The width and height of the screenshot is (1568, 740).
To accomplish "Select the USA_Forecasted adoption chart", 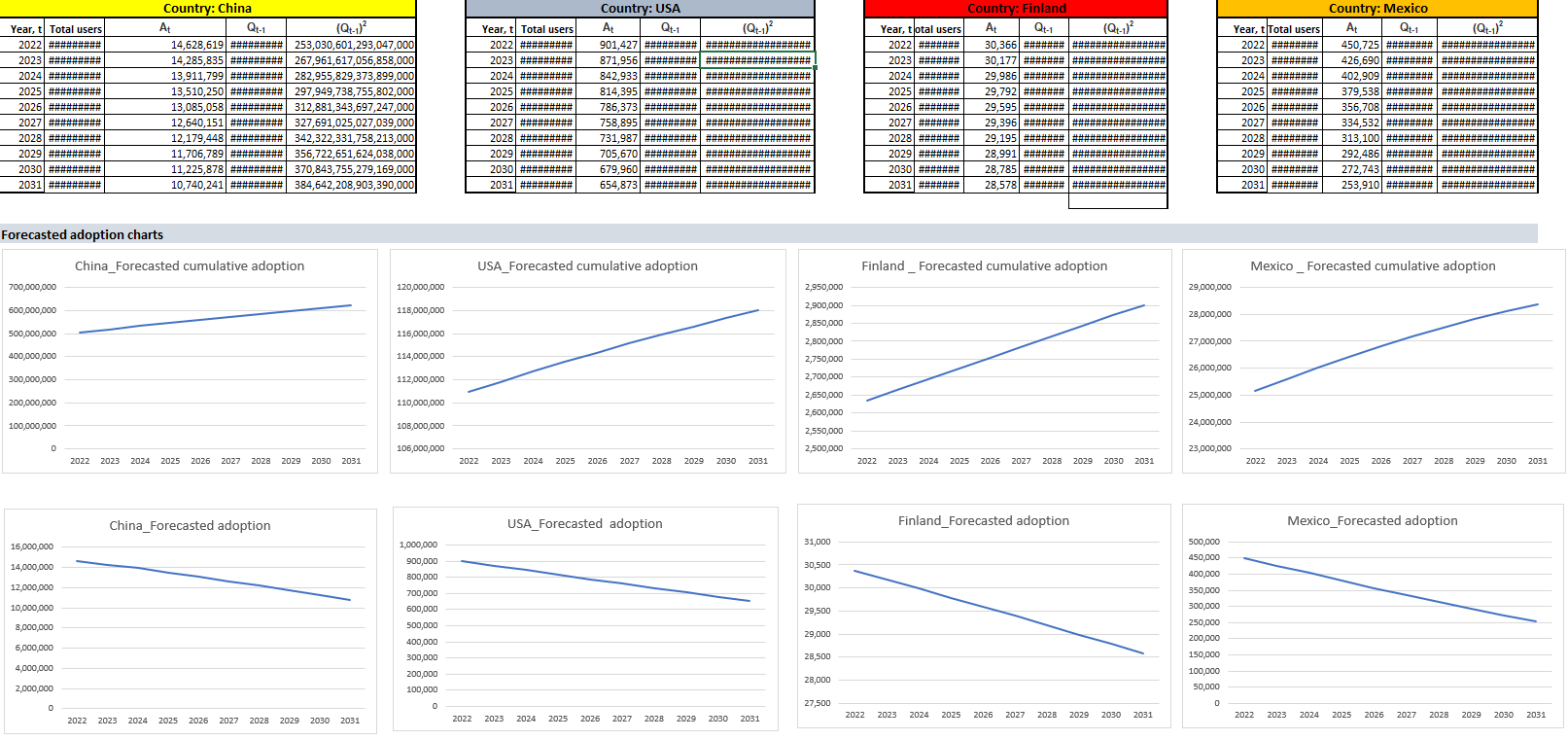I will (585, 618).
